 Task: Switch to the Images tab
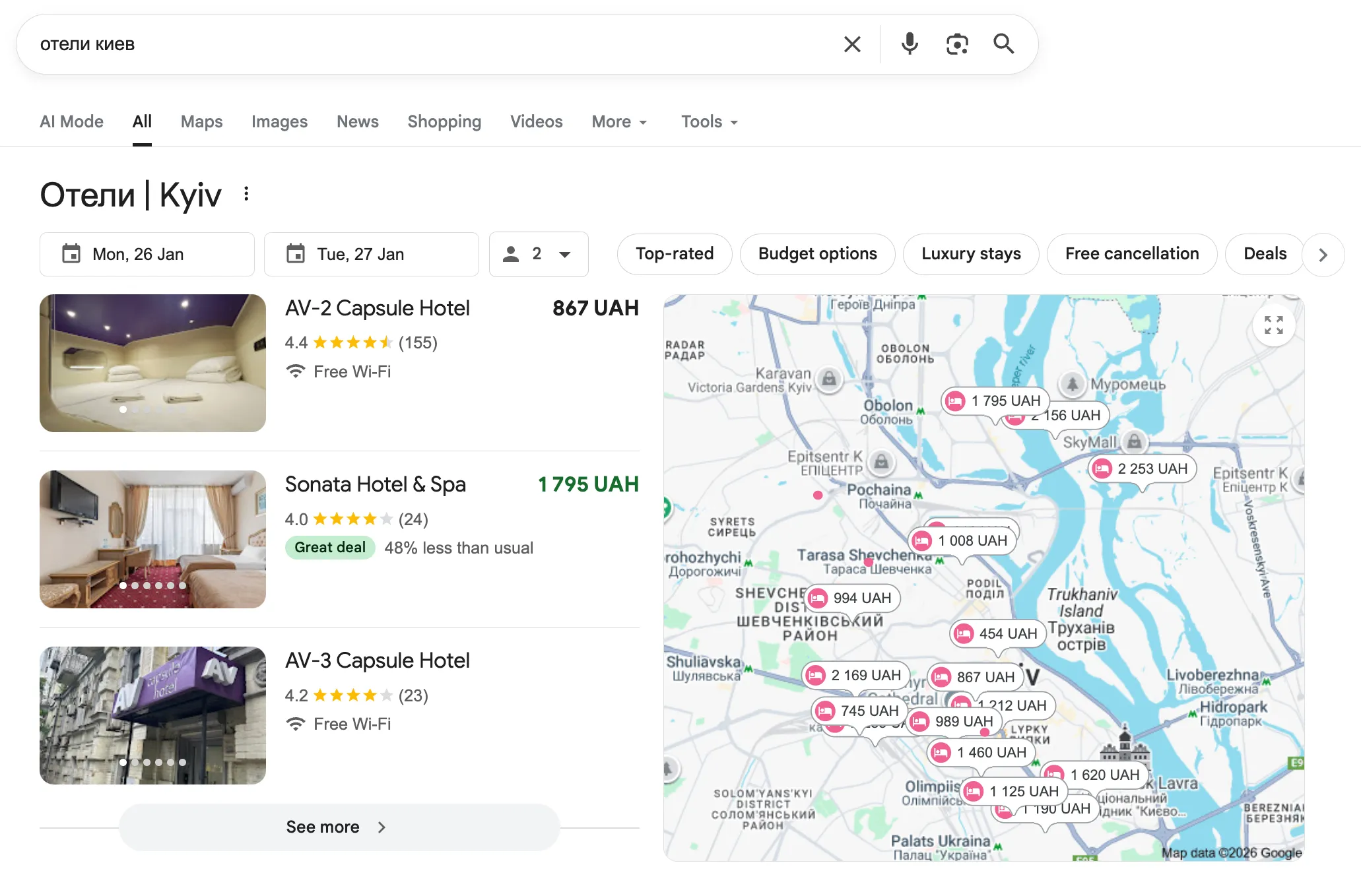tap(279, 122)
